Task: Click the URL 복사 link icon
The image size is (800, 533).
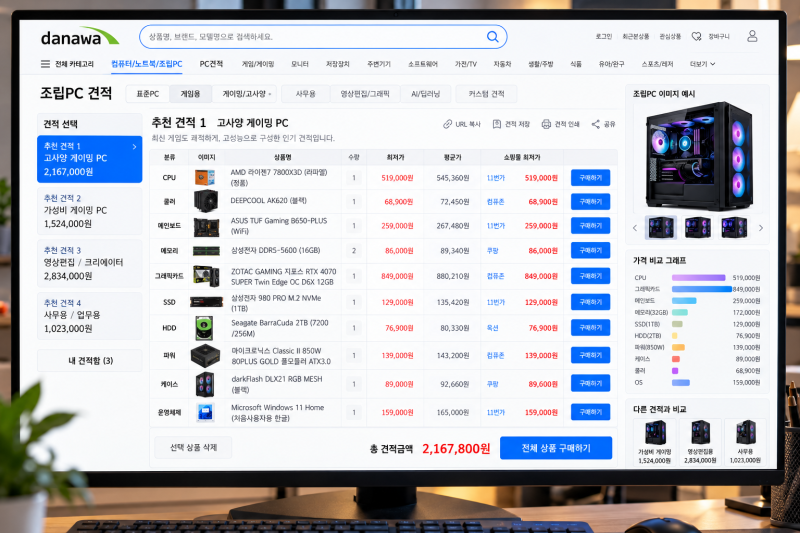Action: coord(447,124)
